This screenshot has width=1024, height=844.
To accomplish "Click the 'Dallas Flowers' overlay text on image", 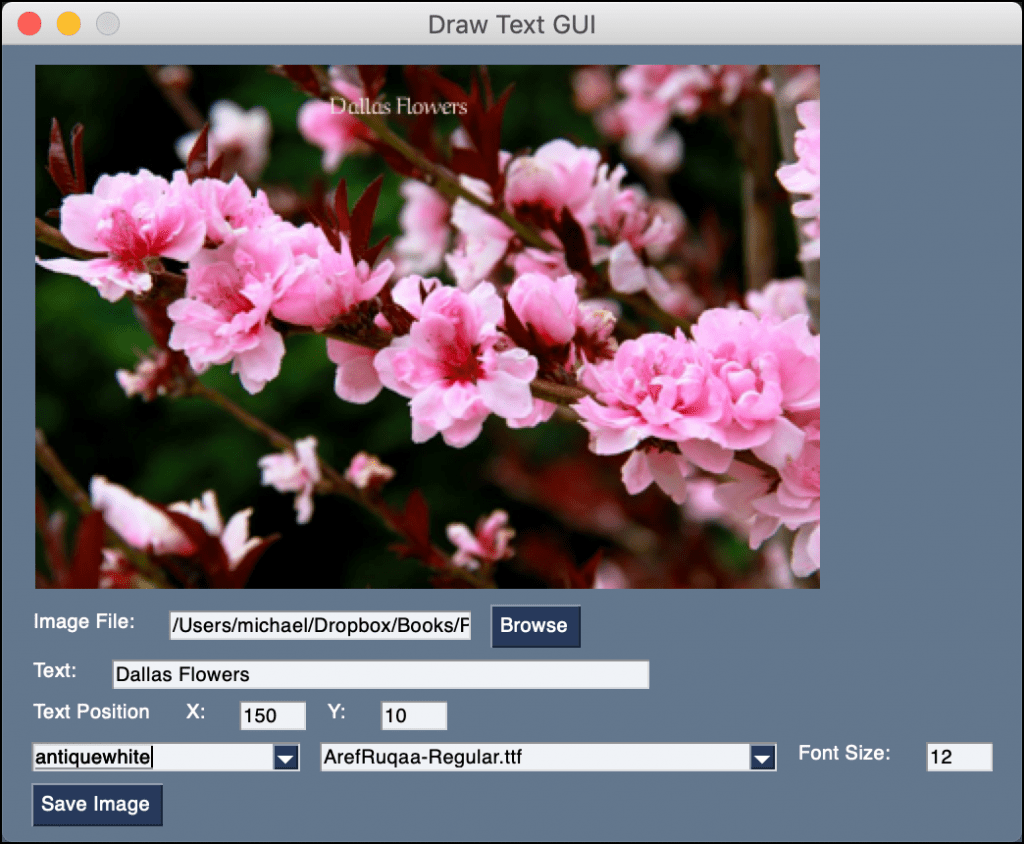I will tap(398, 106).
